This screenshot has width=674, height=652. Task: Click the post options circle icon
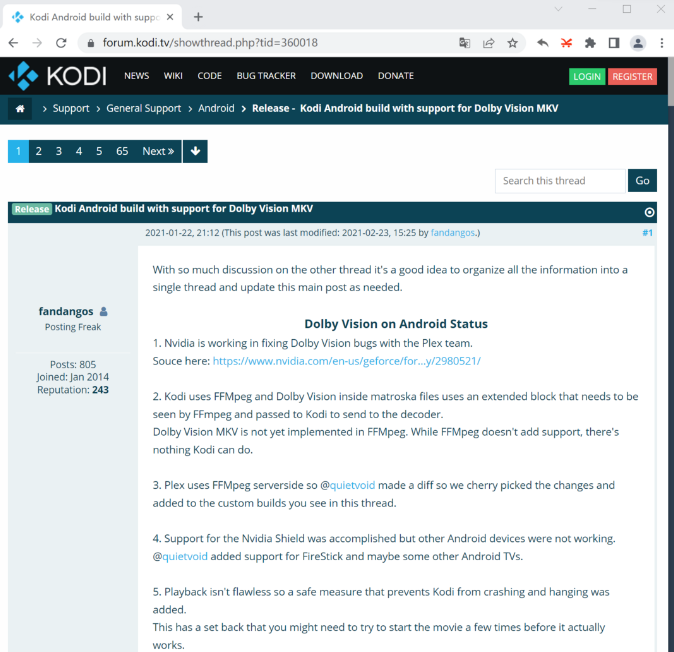pyautogui.click(x=649, y=212)
